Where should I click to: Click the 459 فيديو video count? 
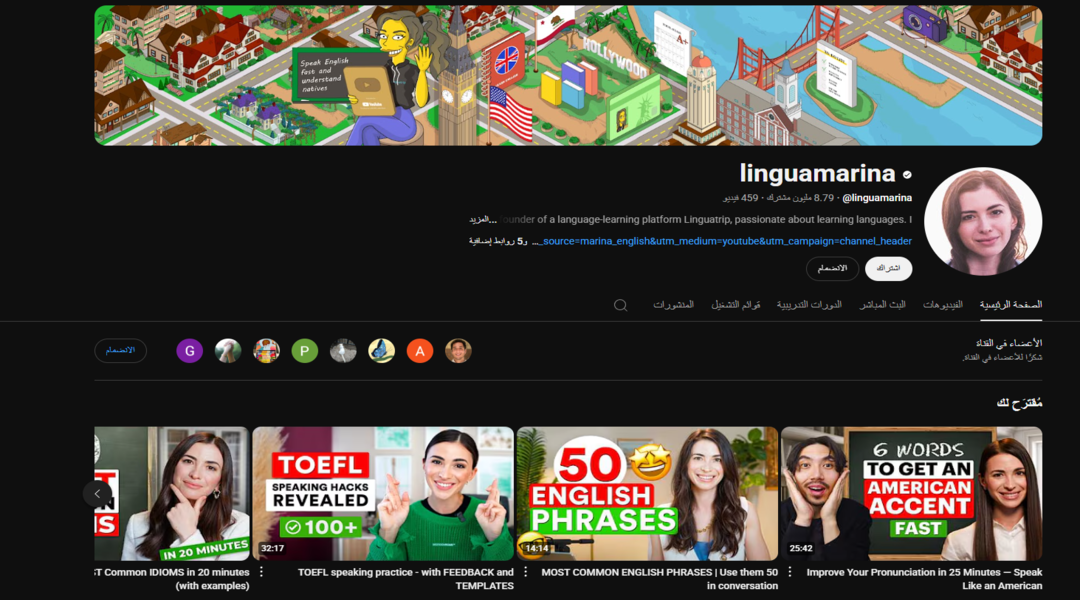pos(740,198)
